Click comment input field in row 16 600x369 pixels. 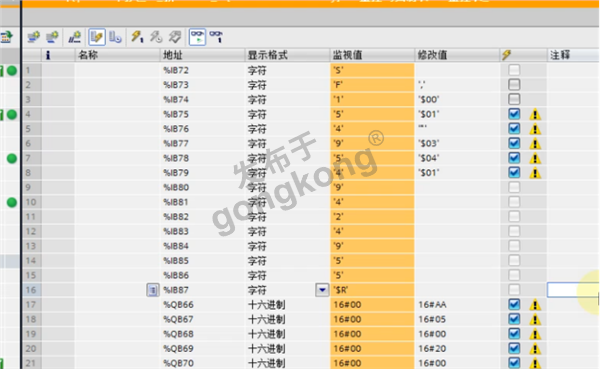(x=573, y=290)
